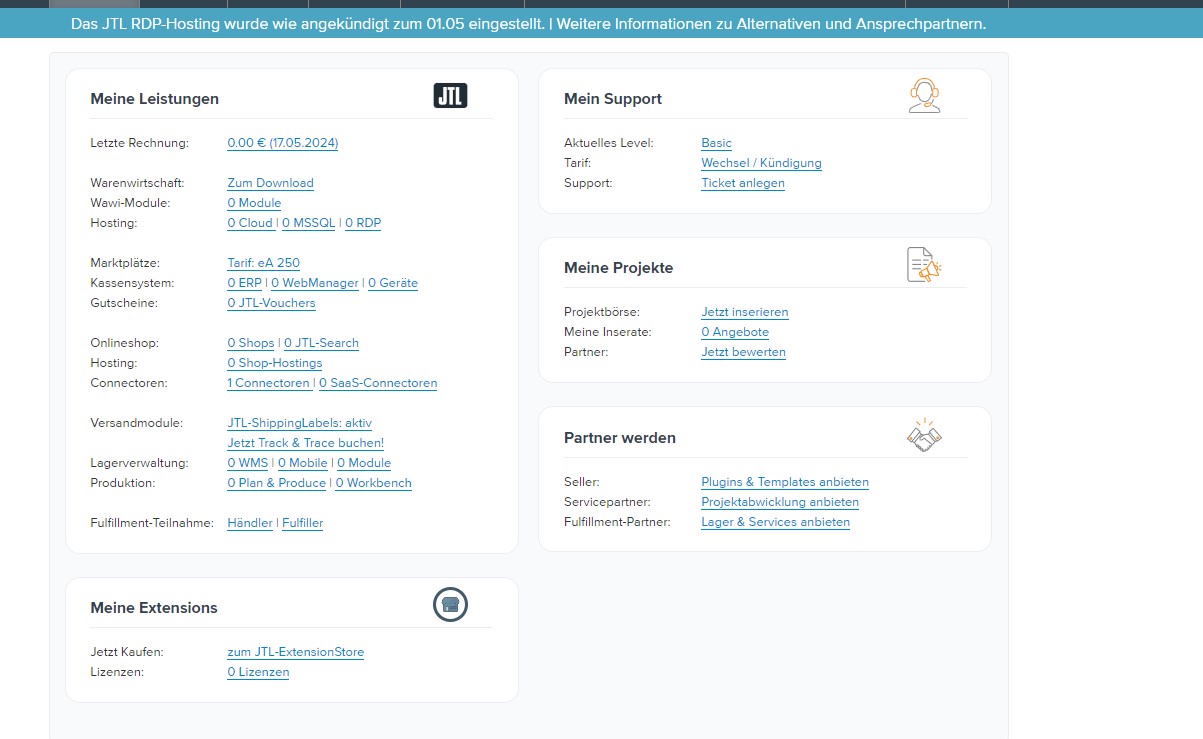
Task: Click the Meine Extensions heading
Action: click(154, 608)
